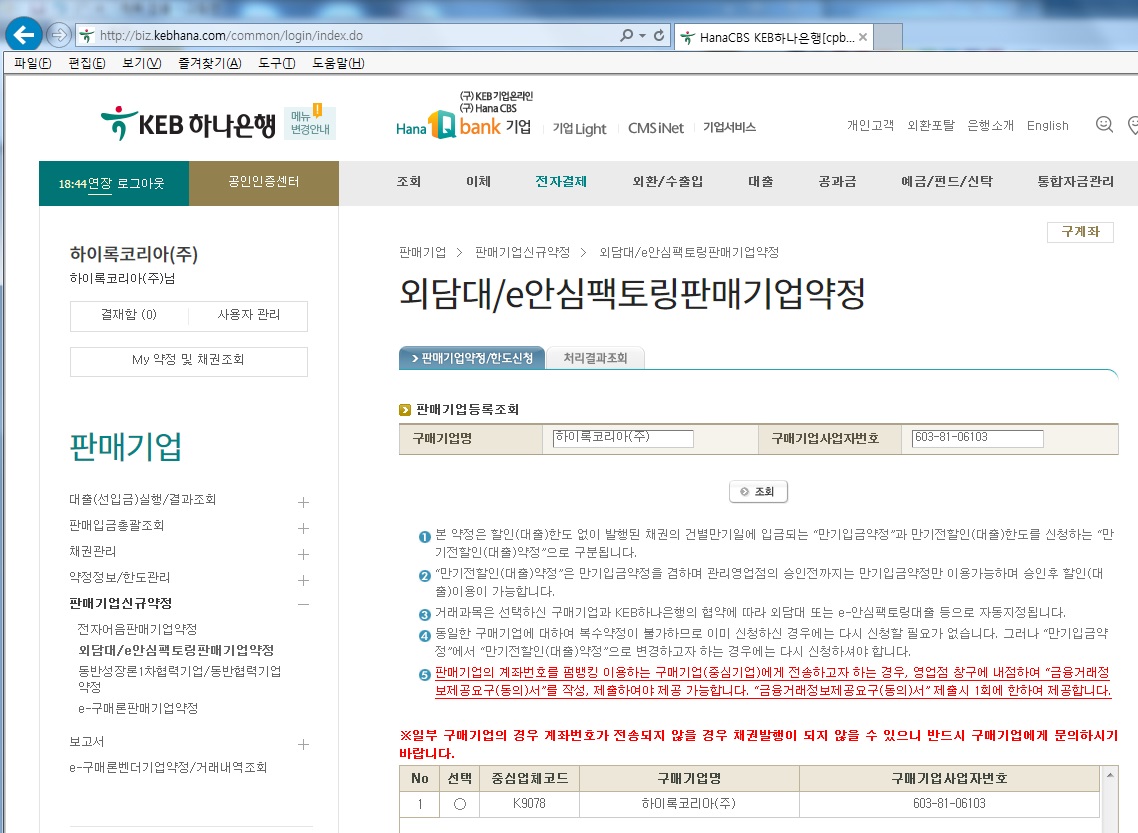Open the 공인인증센터 button

(263, 182)
